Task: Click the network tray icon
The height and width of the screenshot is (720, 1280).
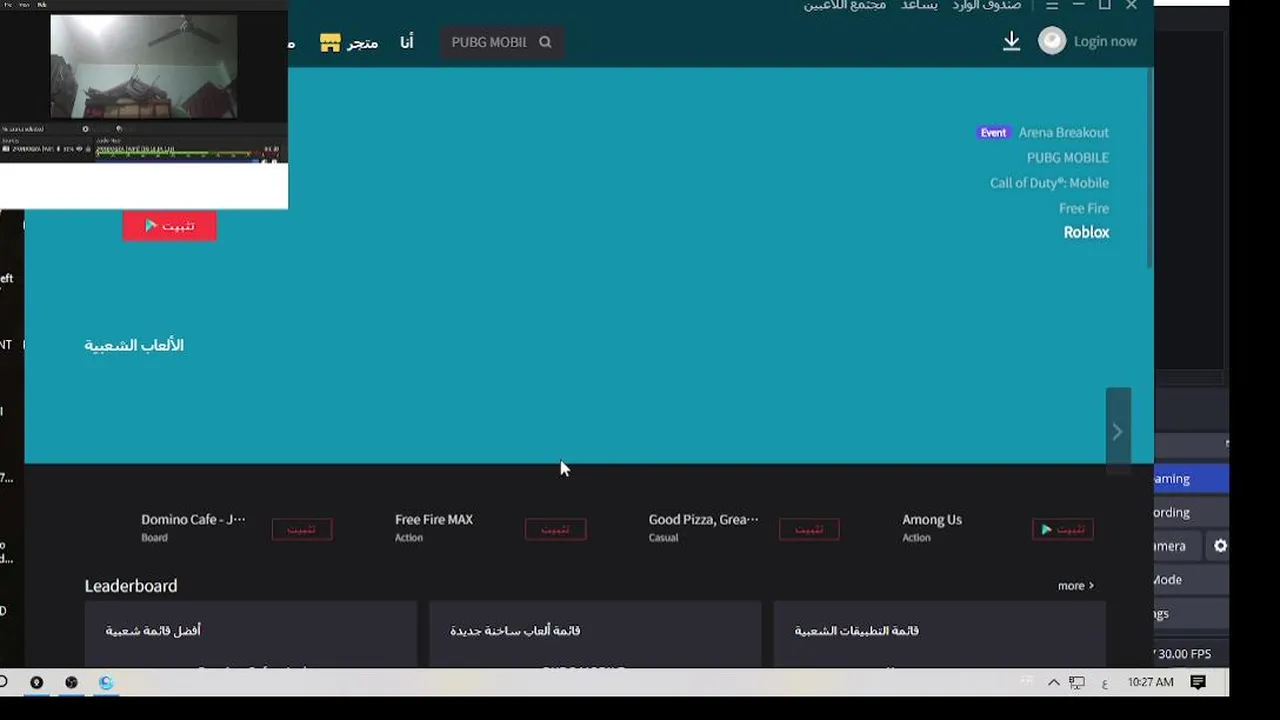Action: (1077, 683)
